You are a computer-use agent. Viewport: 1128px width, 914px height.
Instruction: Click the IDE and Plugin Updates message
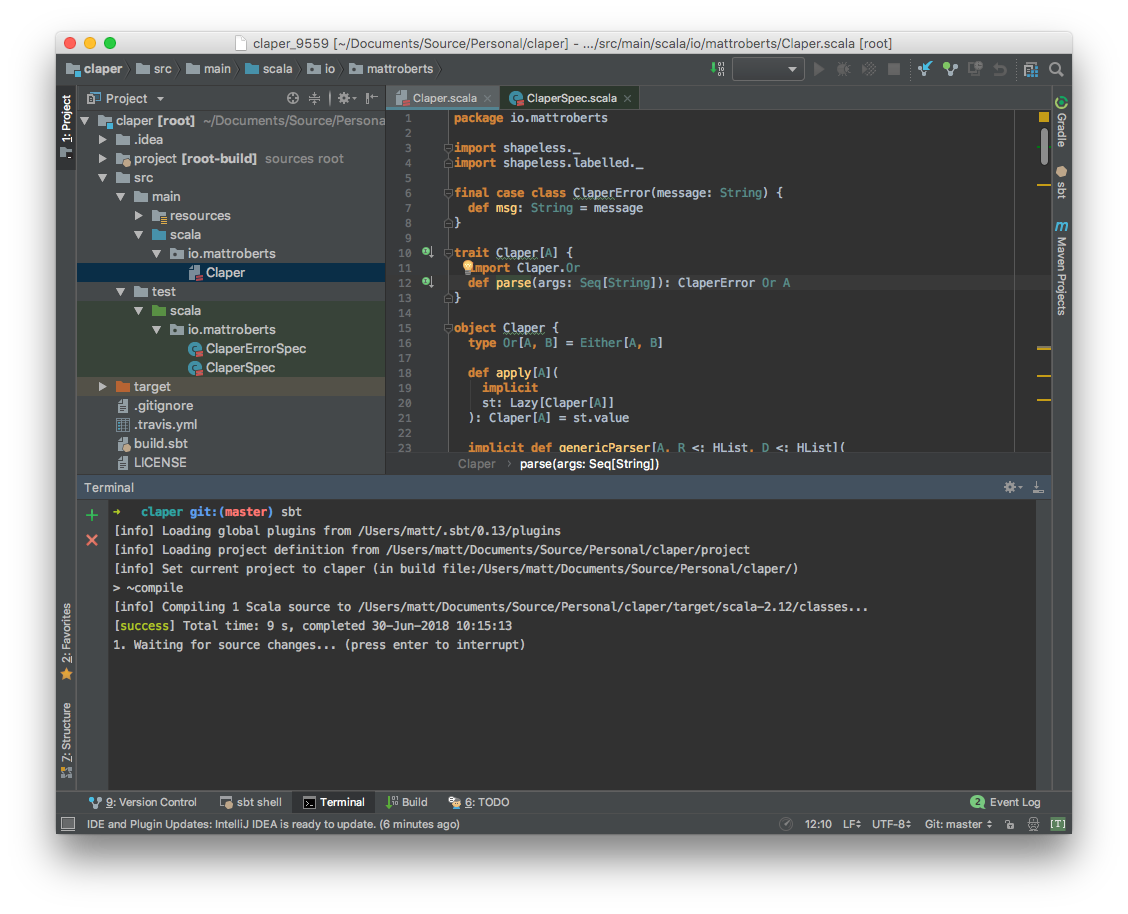pos(273,824)
